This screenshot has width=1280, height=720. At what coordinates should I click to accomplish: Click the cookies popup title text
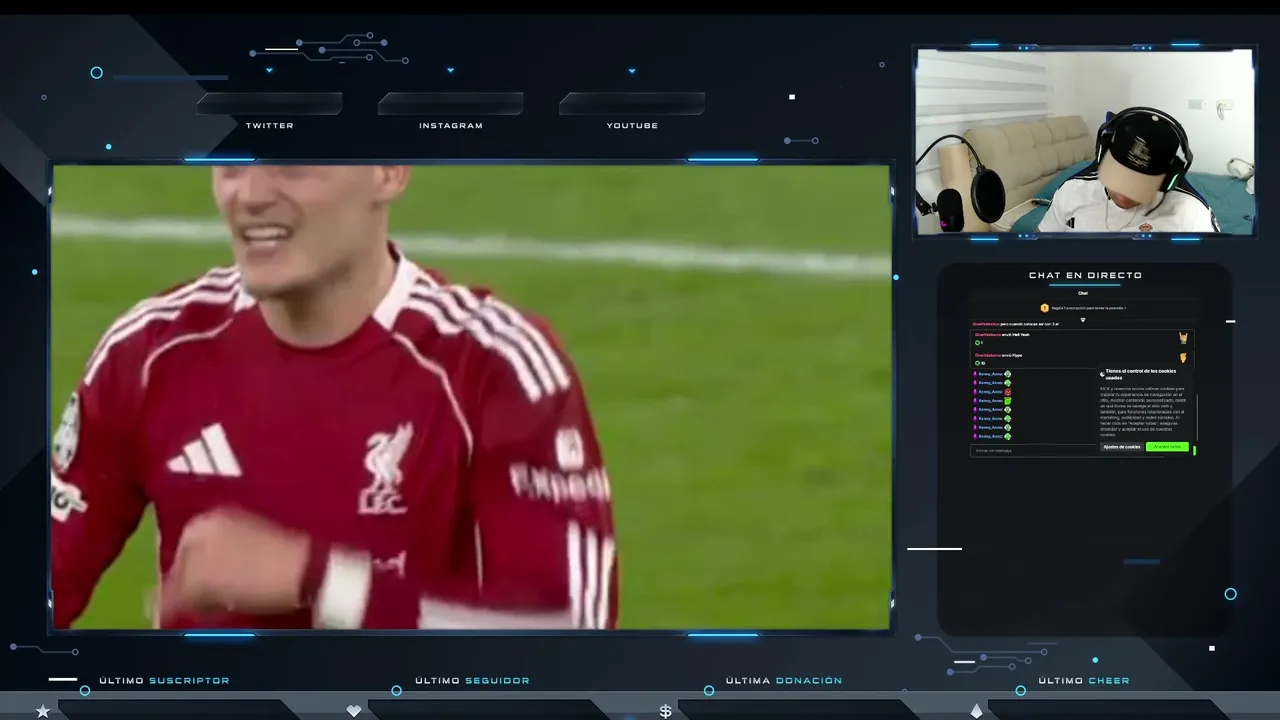[1141, 374]
